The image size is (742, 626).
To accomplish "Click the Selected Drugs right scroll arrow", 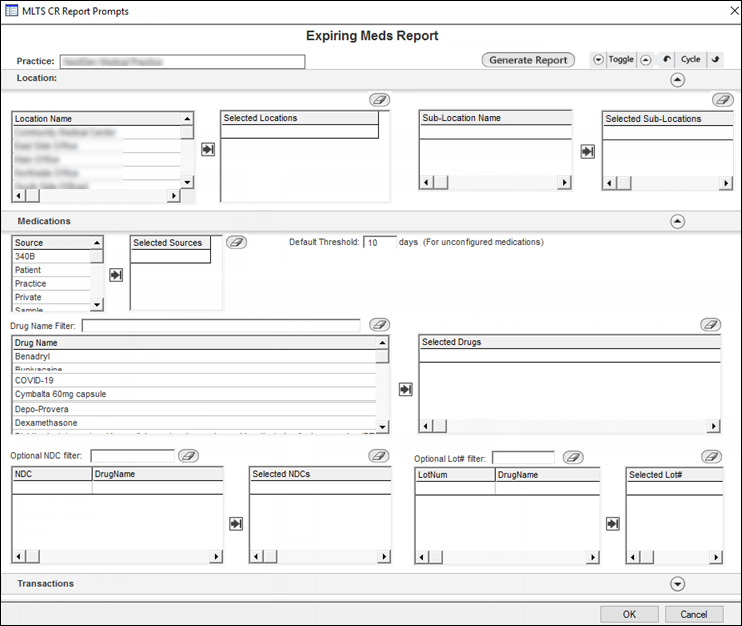I will tap(713, 426).
